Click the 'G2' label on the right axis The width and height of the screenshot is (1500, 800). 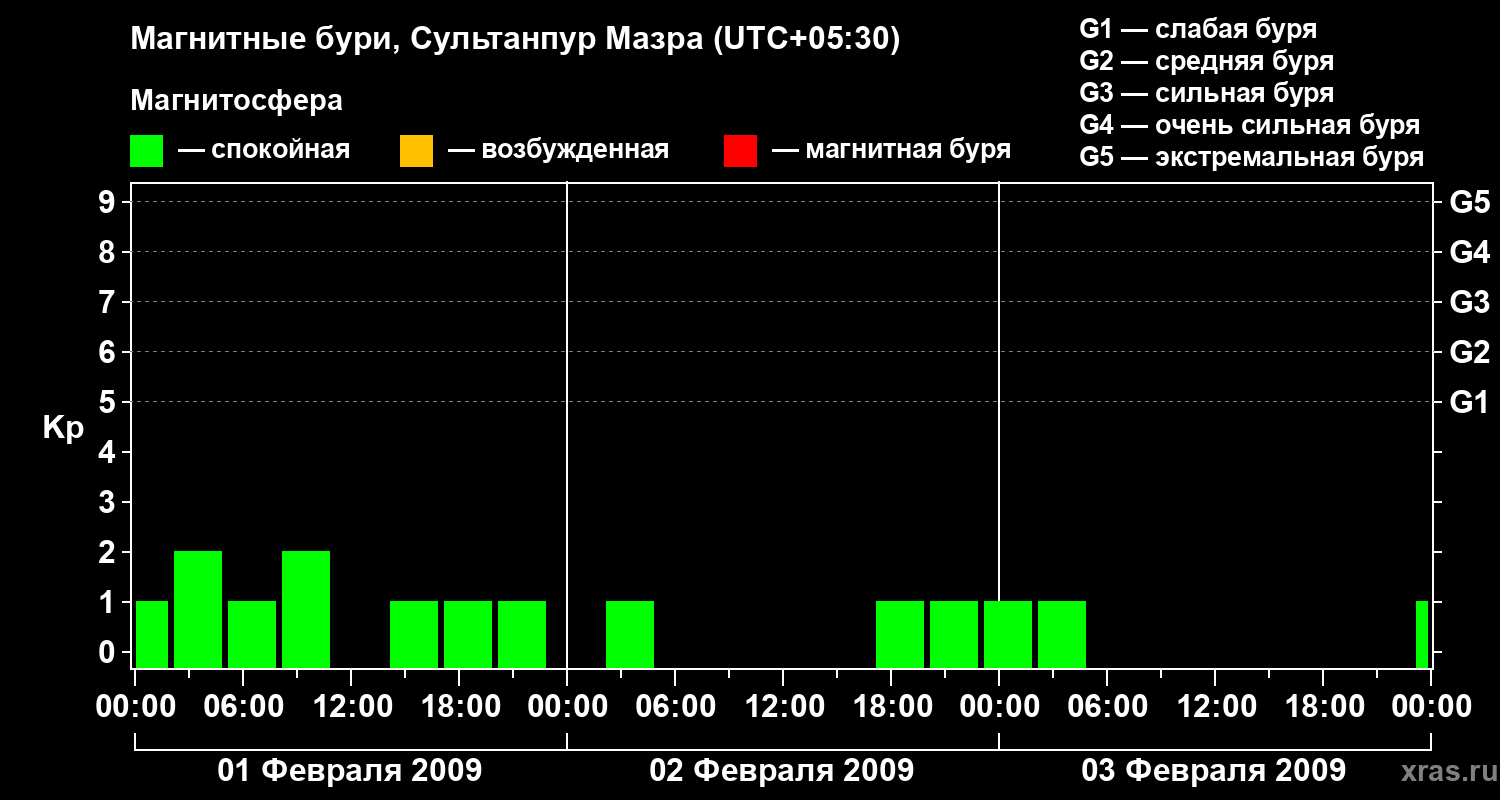pos(1469,352)
